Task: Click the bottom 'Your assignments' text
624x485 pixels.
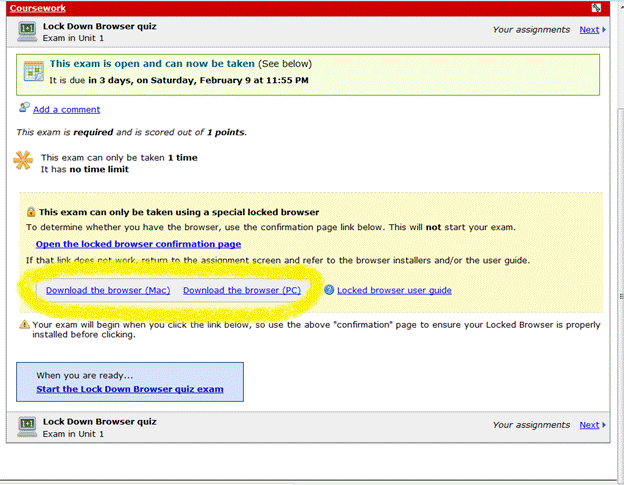Action: pyautogui.click(x=531, y=425)
